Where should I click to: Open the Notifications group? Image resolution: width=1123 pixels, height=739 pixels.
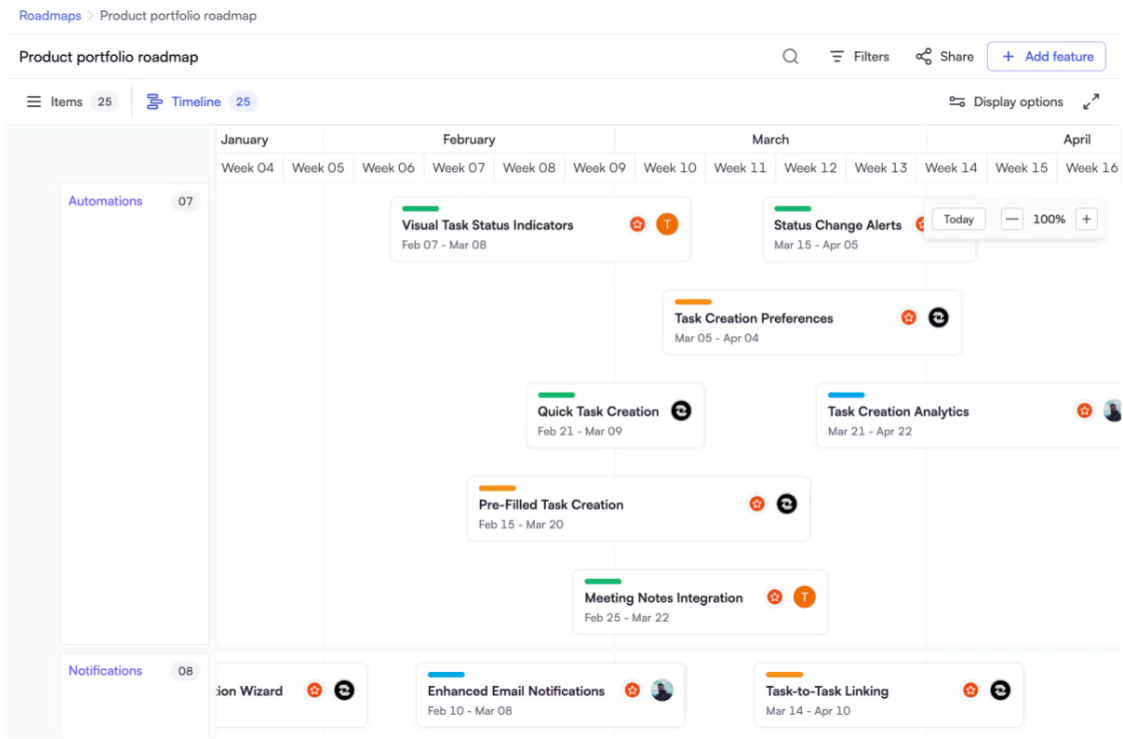click(x=105, y=671)
